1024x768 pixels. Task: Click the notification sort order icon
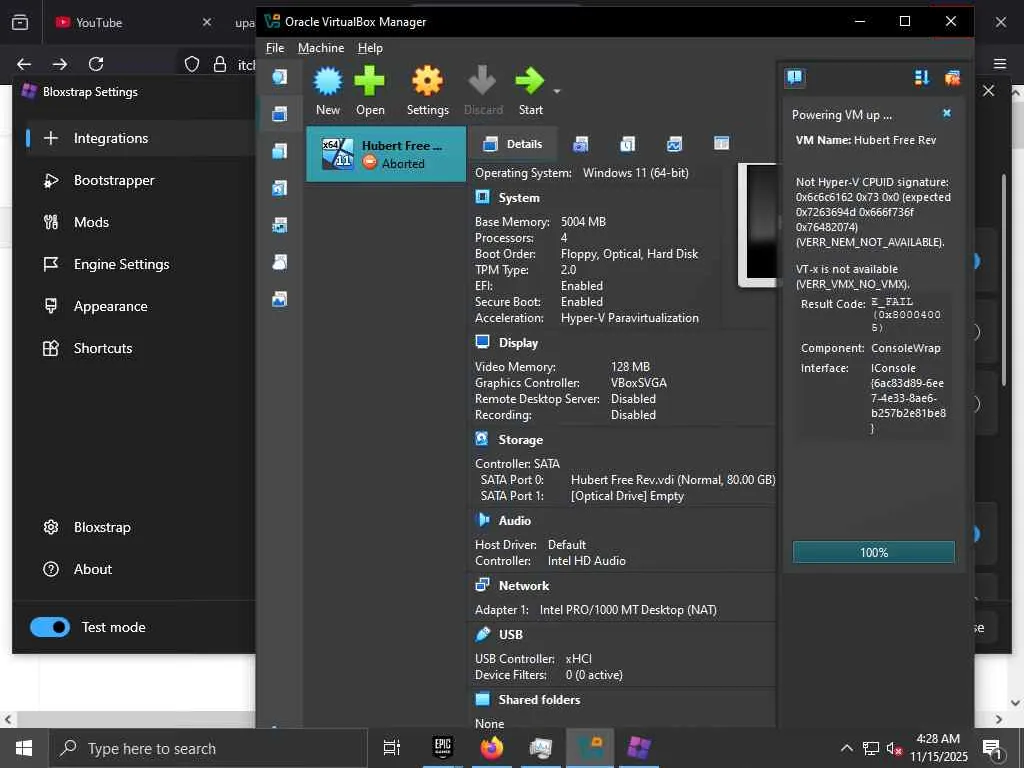click(921, 78)
